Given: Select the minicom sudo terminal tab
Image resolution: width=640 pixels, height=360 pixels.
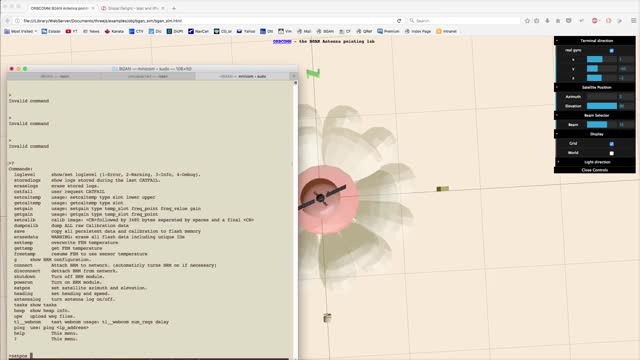Looking at the screenshot, I should [x=242, y=76].
